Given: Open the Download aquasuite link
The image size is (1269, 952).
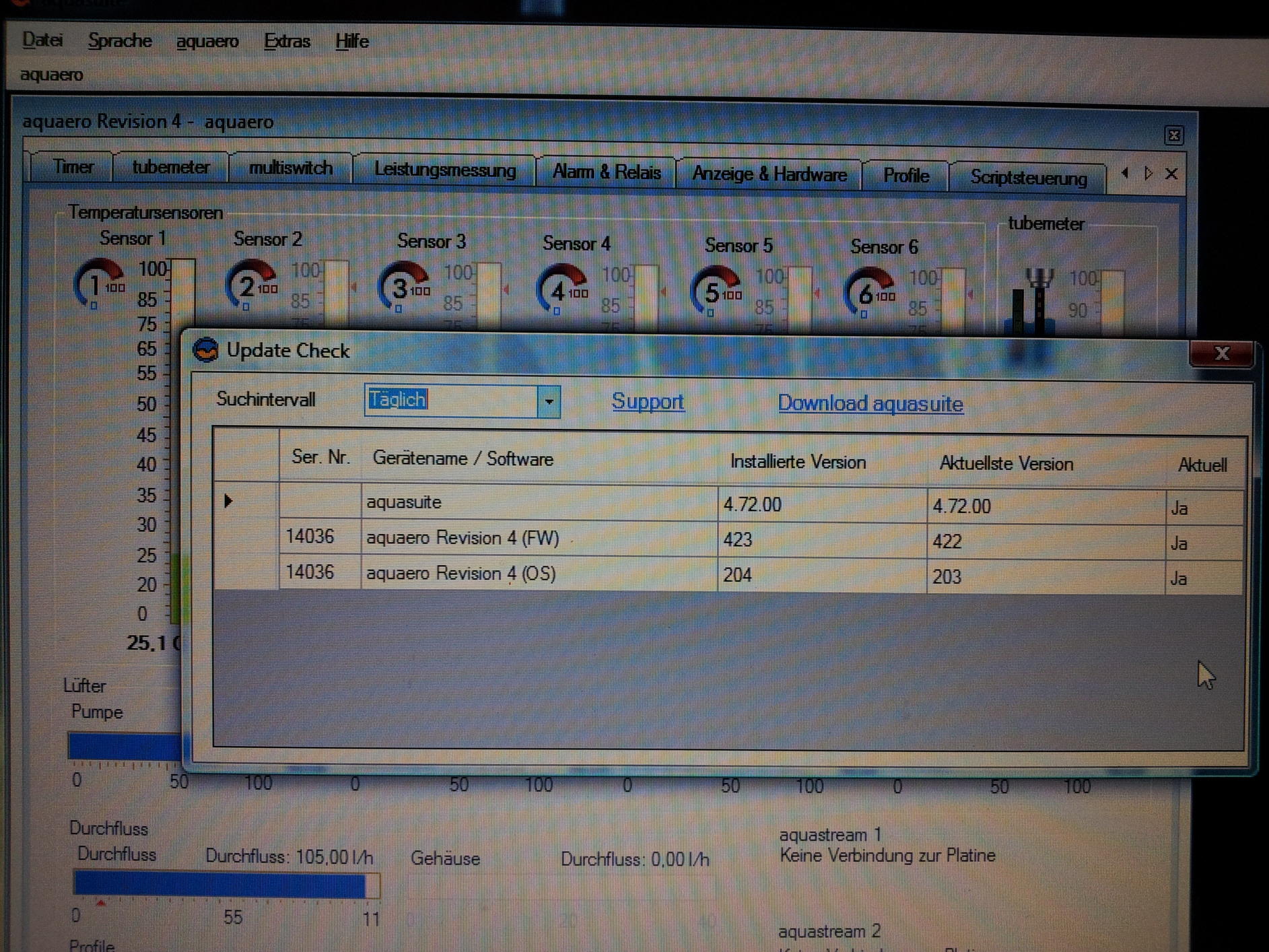Looking at the screenshot, I should coord(870,404).
